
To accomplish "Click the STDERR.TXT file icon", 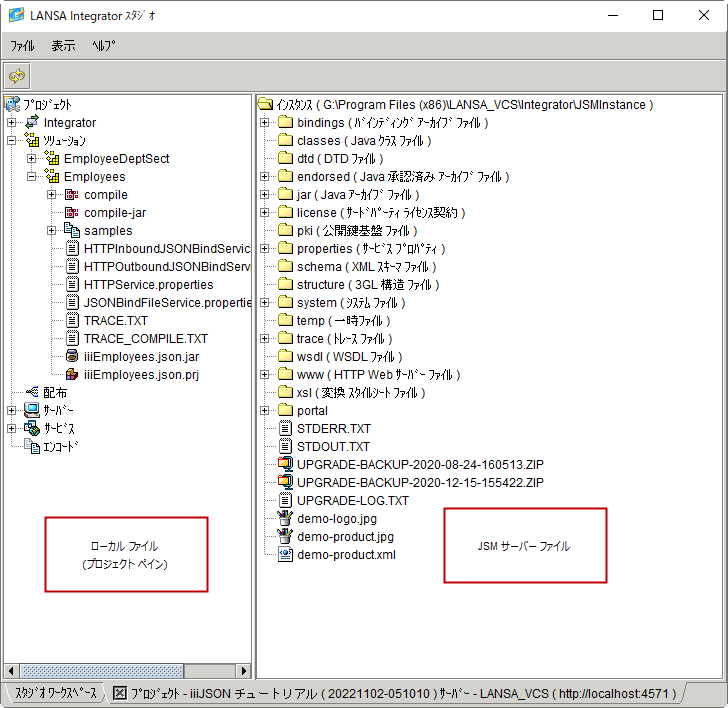I will (285, 428).
